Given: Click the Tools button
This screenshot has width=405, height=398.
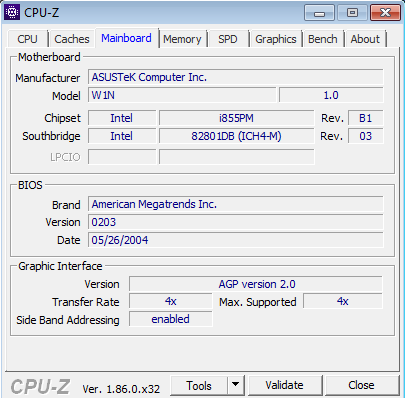Looking at the screenshot, I should 199,386.
